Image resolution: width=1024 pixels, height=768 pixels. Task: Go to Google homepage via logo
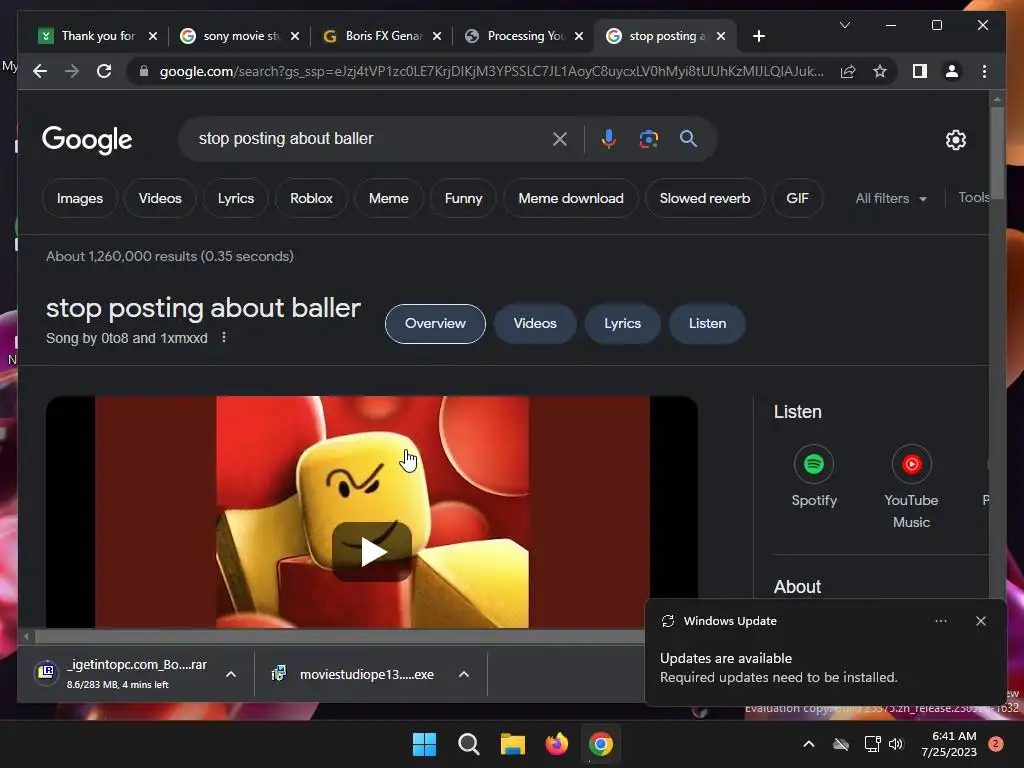tap(87, 139)
